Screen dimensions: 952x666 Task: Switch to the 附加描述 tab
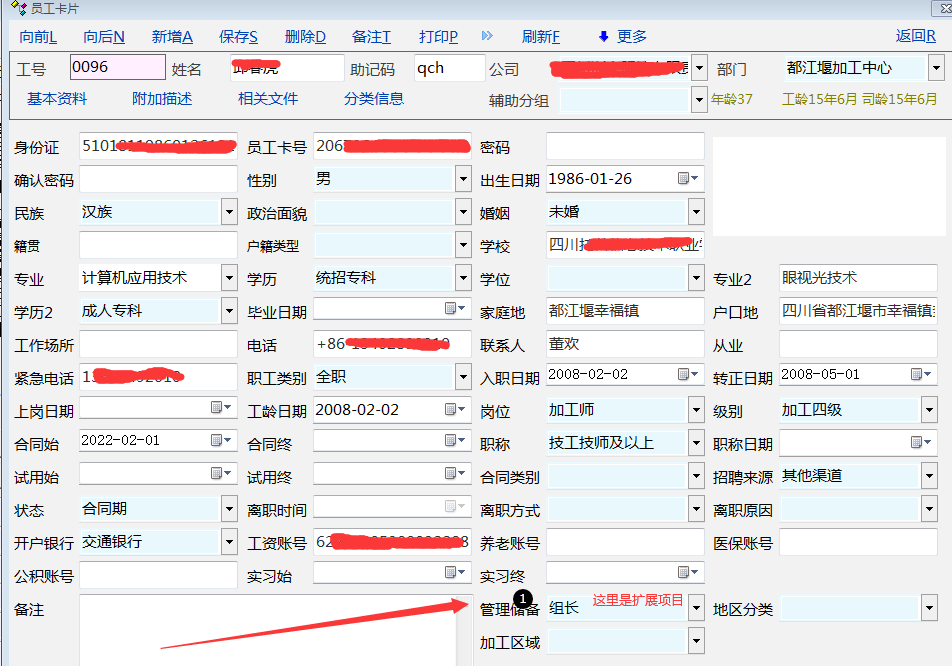point(162,99)
